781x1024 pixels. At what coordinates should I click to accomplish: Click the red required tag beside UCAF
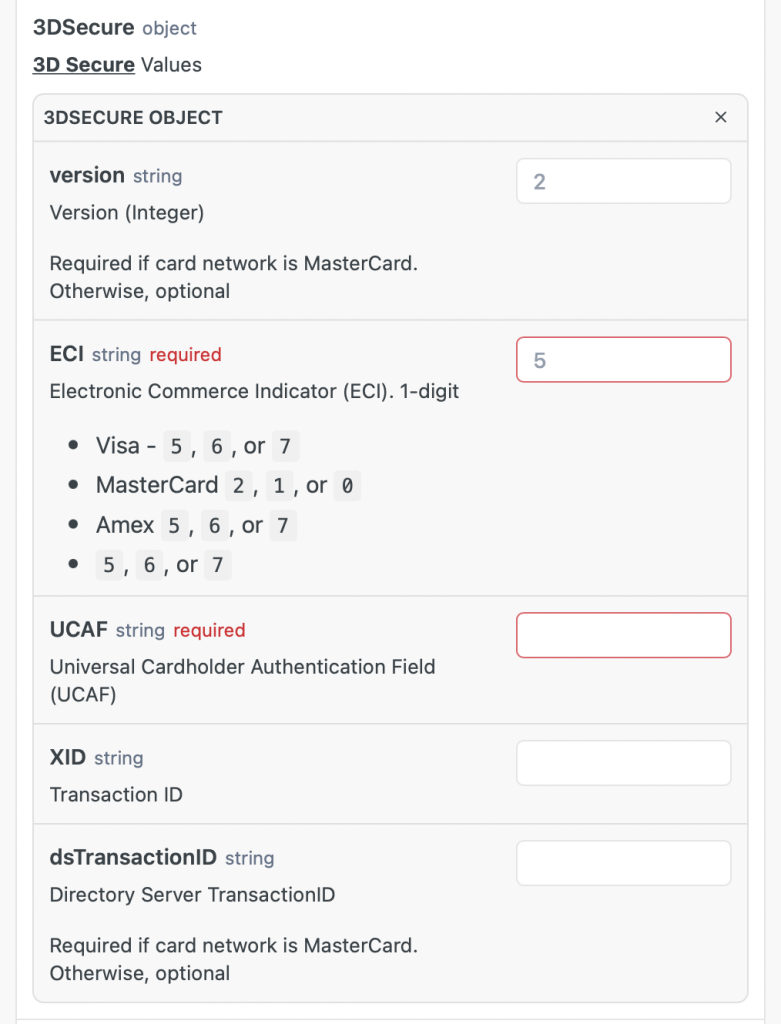pos(209,631)
